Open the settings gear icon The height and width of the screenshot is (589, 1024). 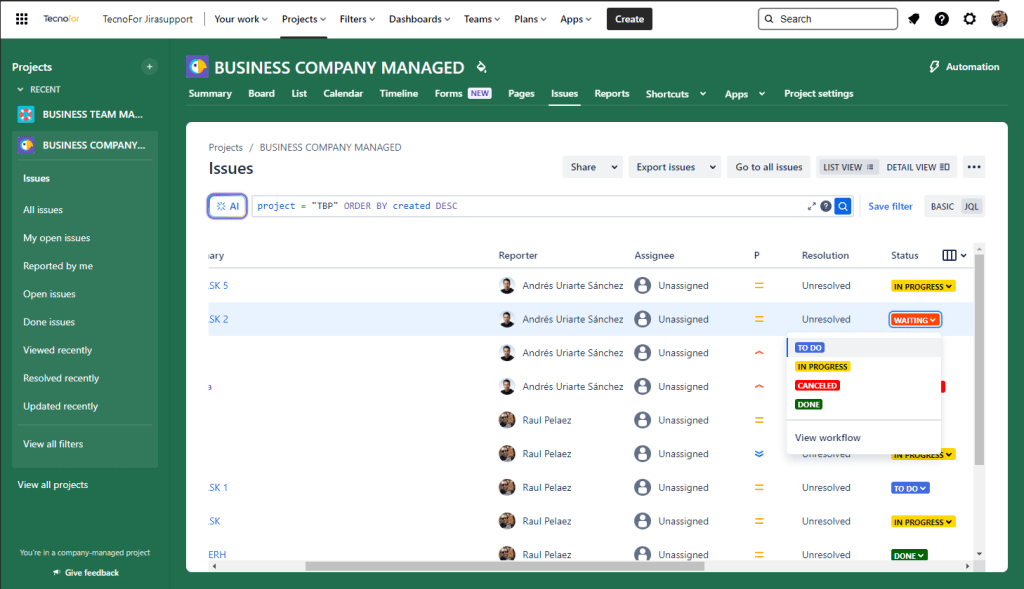tap(970, 19)
